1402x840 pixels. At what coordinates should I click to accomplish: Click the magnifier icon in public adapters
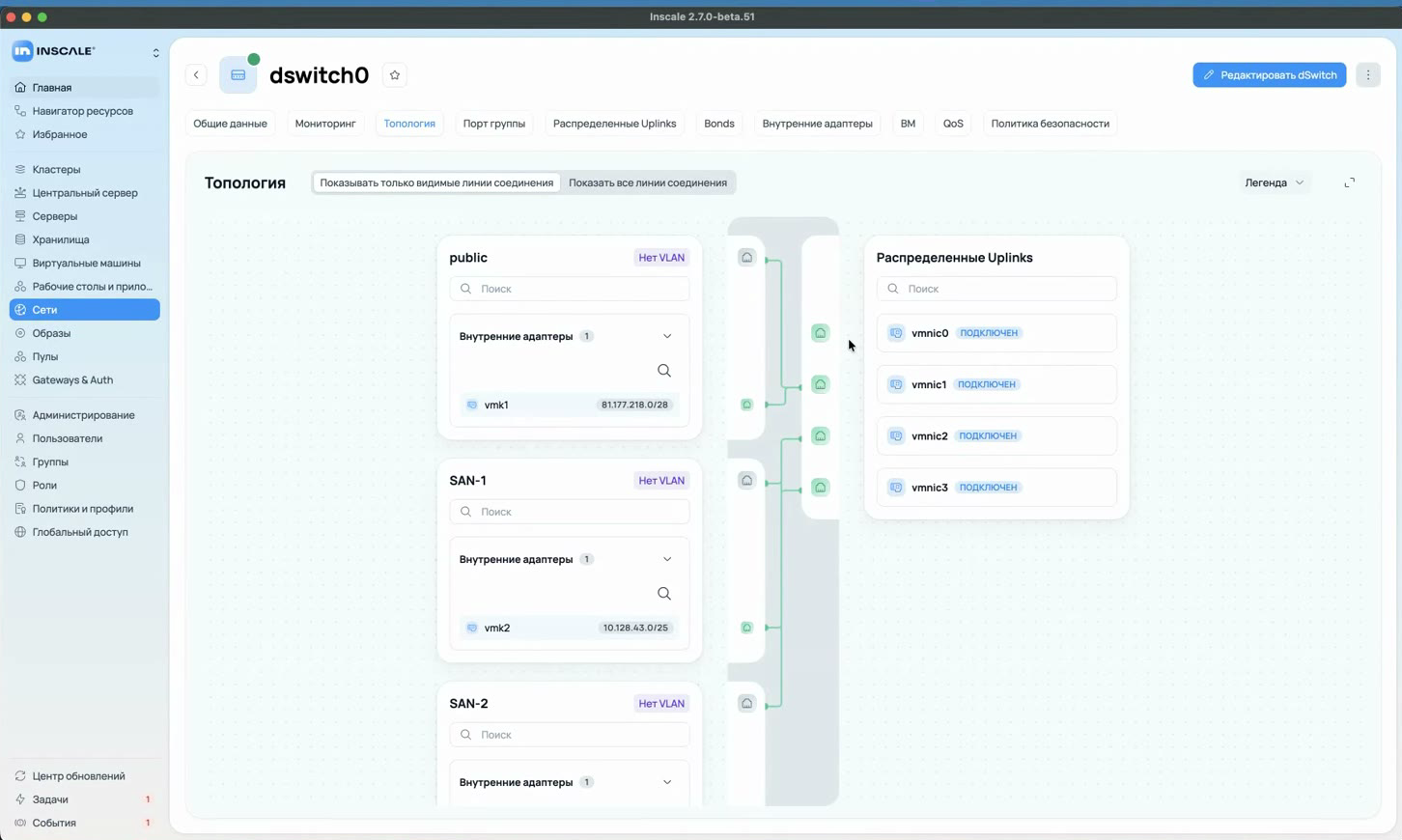pos(664,371)
